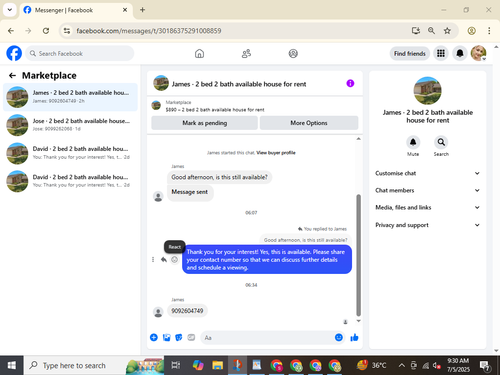Open James conversation in Marketplace list

[70, 97]
